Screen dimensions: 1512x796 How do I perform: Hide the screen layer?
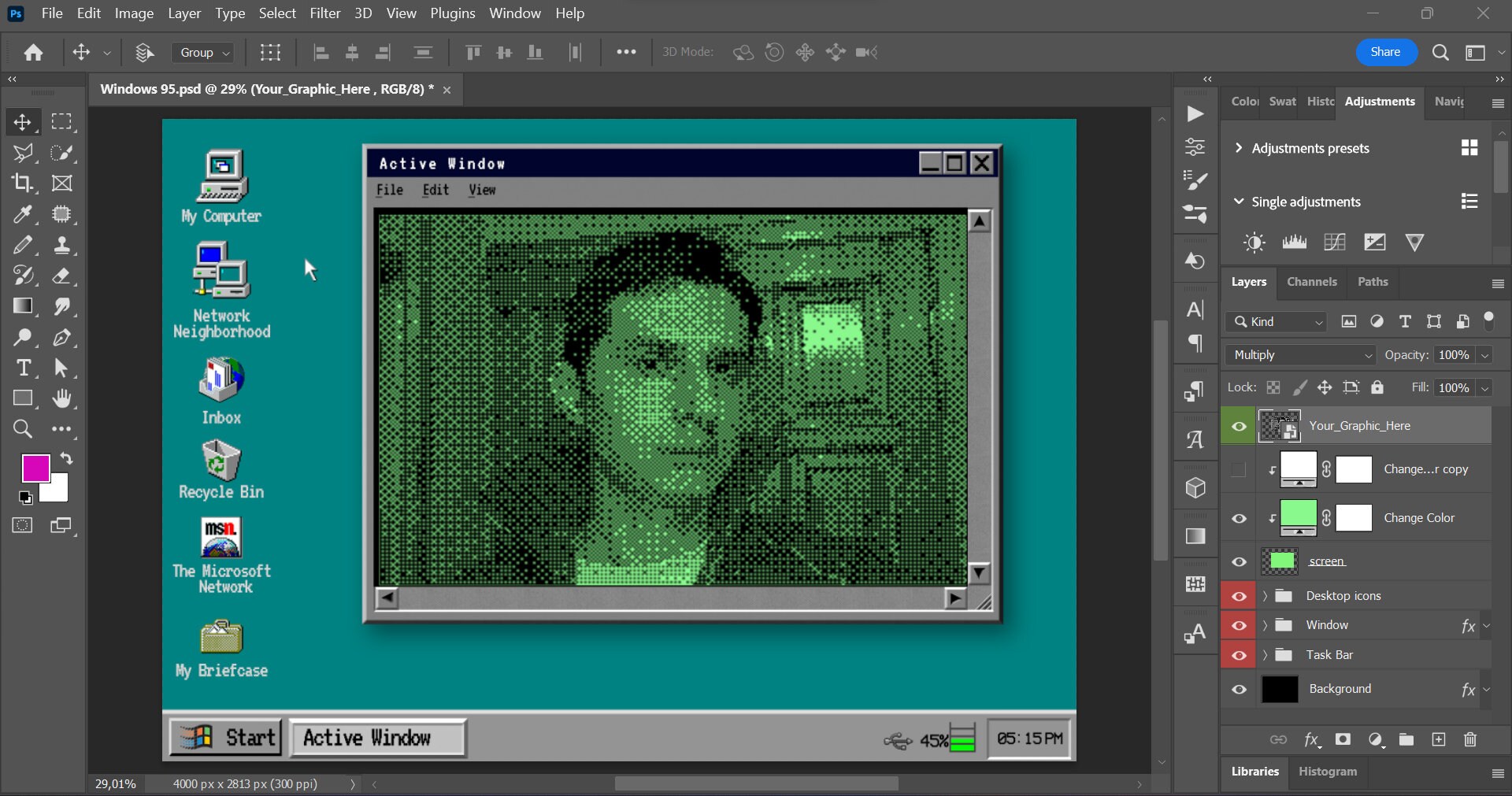(x=1239, y=561)
